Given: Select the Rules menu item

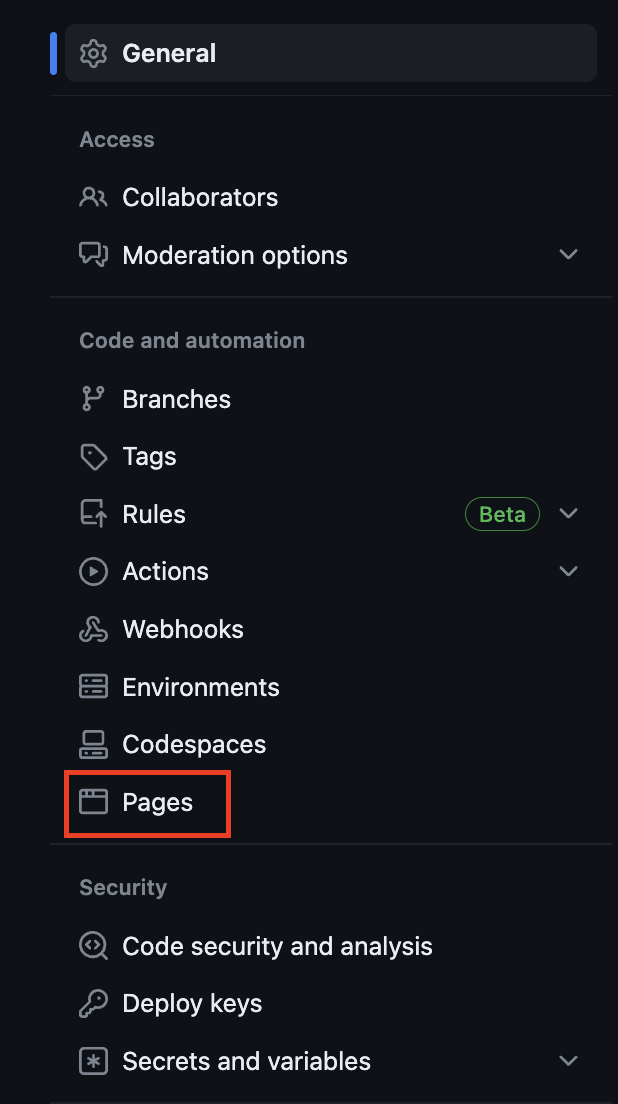Looking at the screenshot, I should coord(154,514).
